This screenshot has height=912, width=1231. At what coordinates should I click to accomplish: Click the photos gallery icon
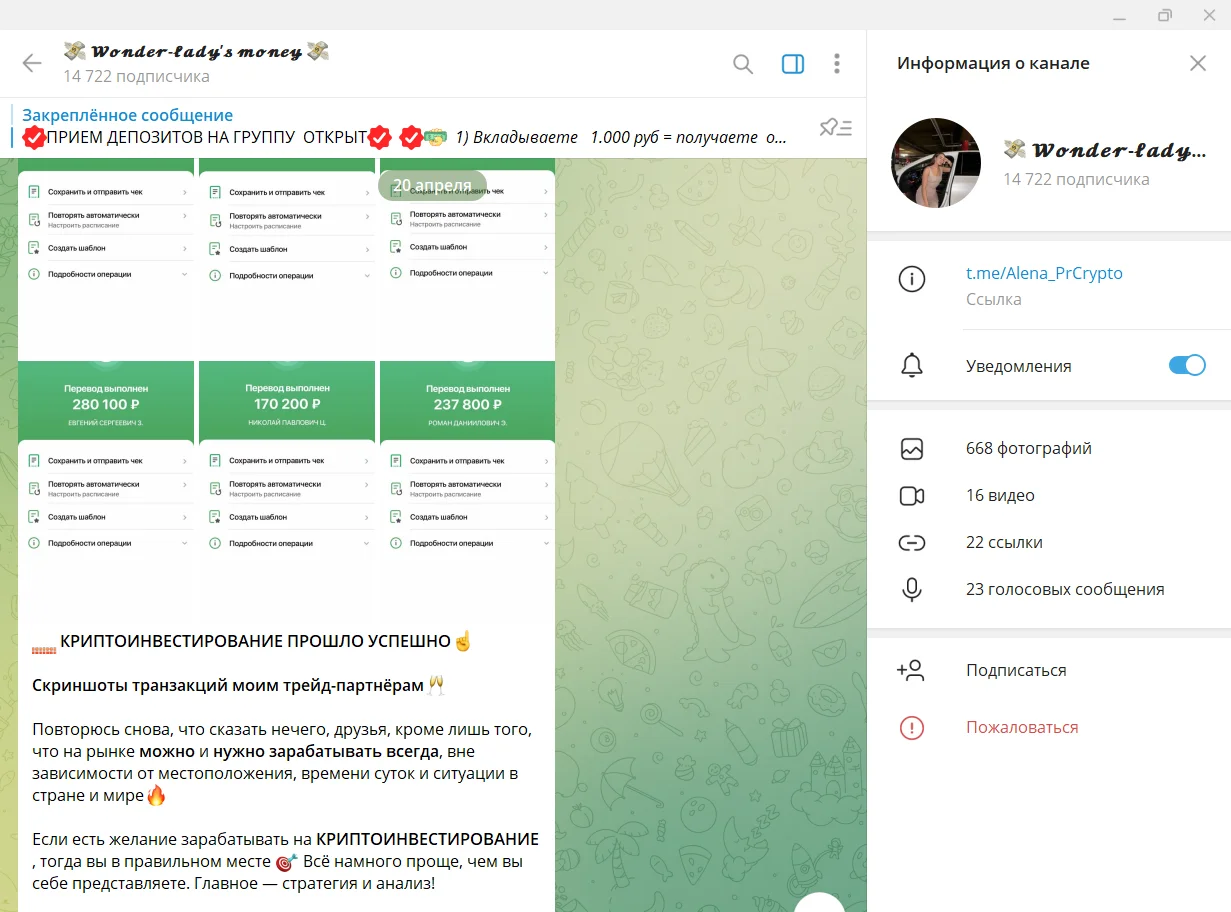tap(911, 449)
